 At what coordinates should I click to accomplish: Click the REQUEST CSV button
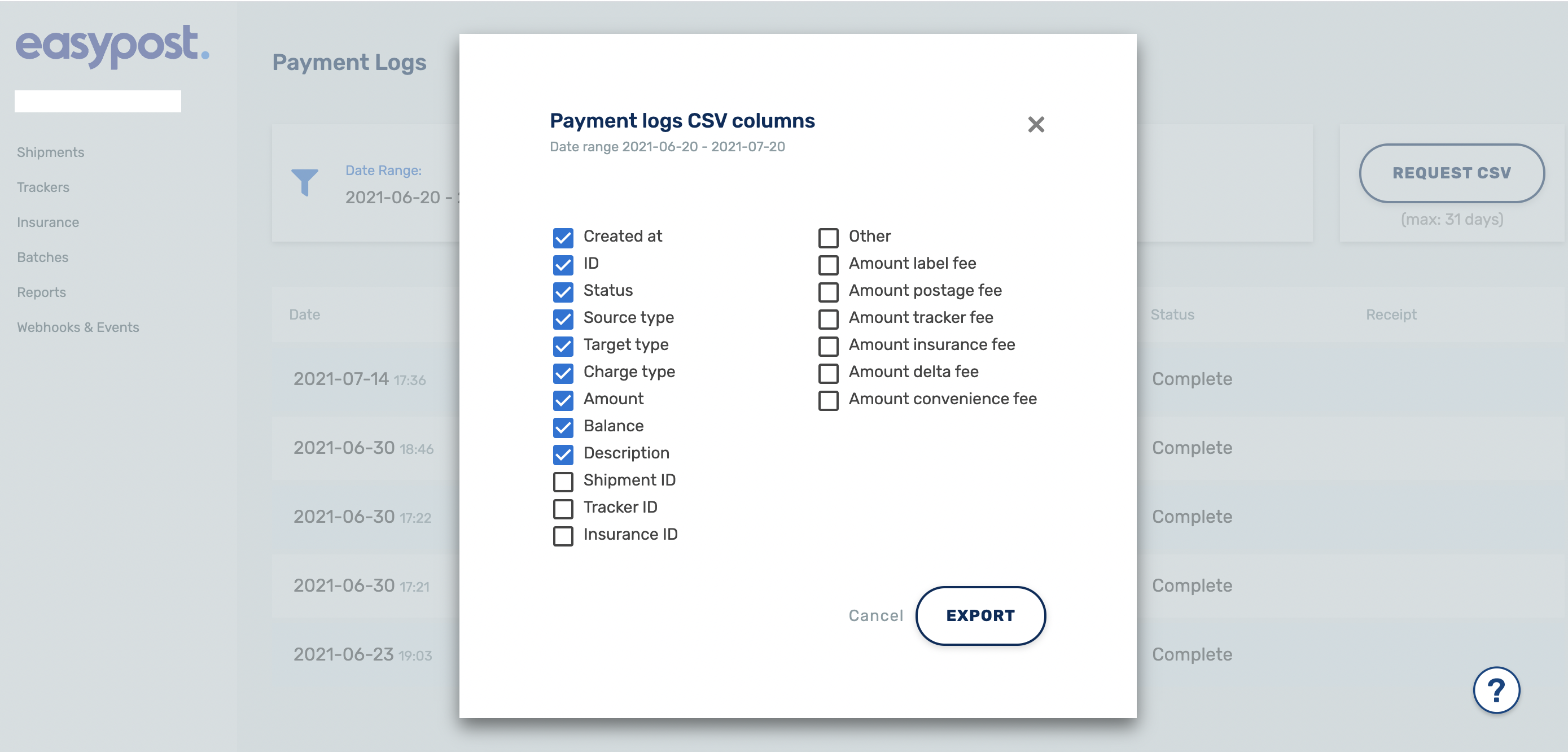tap(1451, 173)
